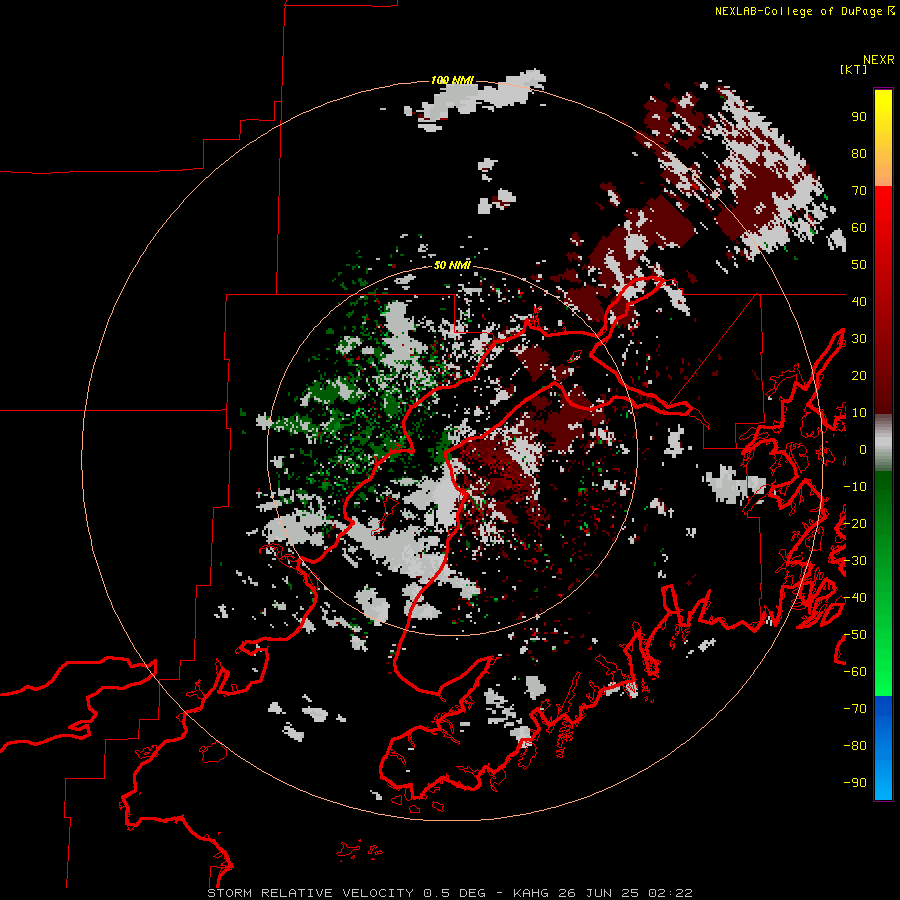Click the 60 value on the velocity scale
Viewport: 900px width, 900px height.
pos(859,227)
